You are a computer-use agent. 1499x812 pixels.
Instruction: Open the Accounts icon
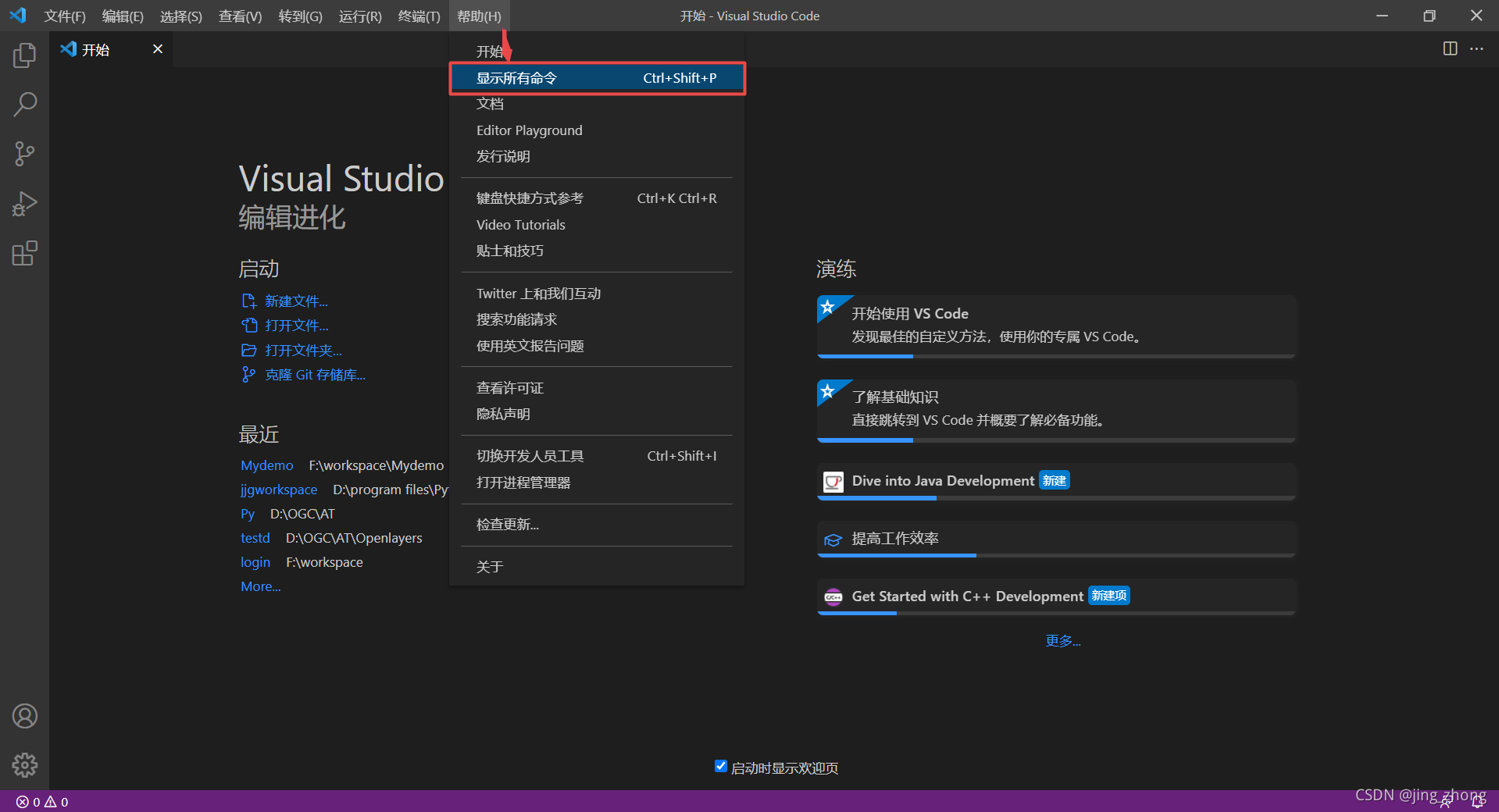click(x=24, y=716)
